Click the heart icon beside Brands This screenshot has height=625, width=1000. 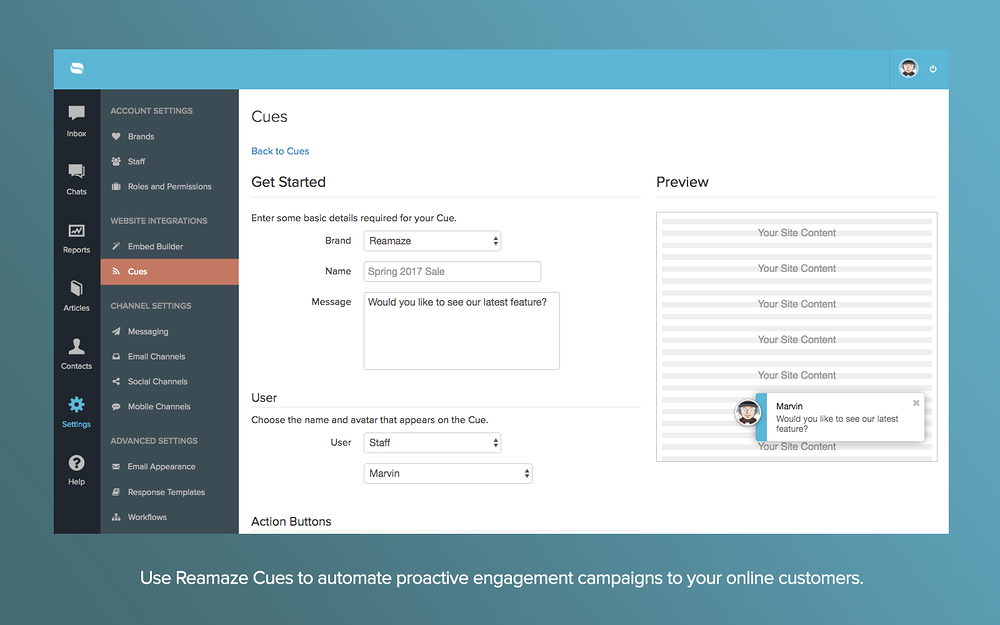116,136
